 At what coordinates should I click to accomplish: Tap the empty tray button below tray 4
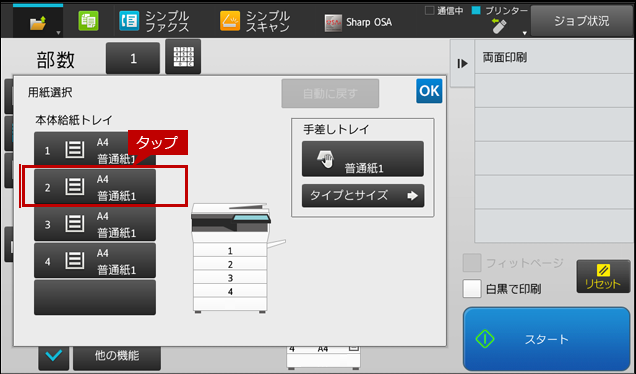pyautogui.click(x=95, y=297)
